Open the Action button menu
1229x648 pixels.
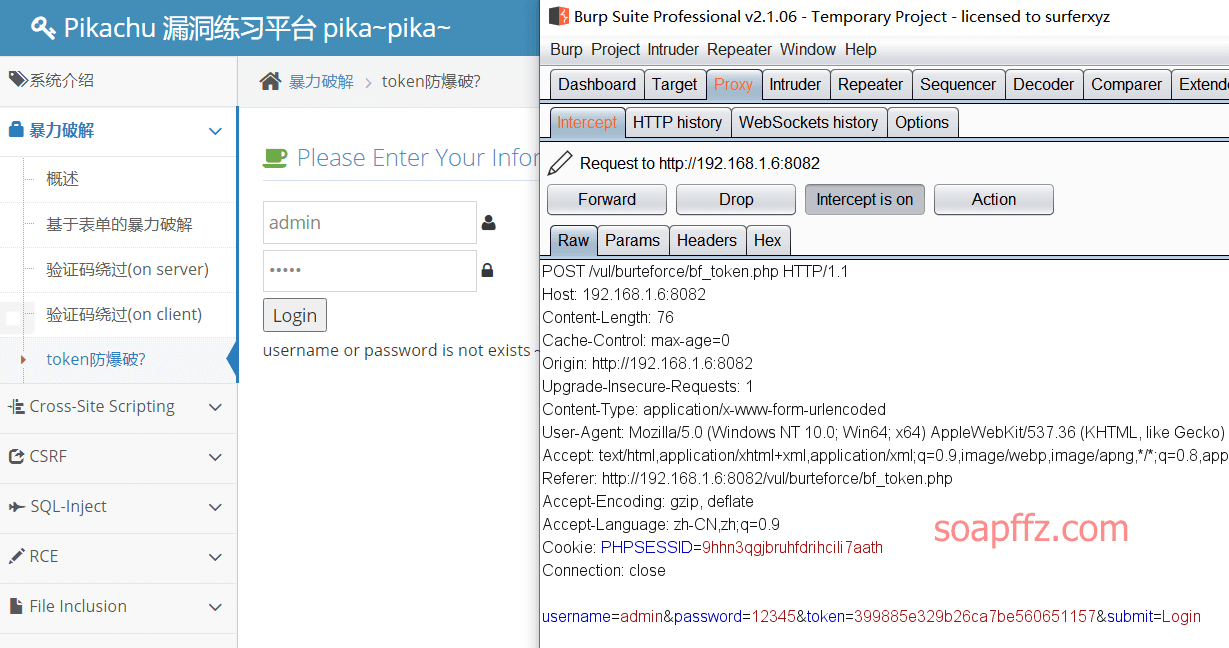tap(994, 199)
